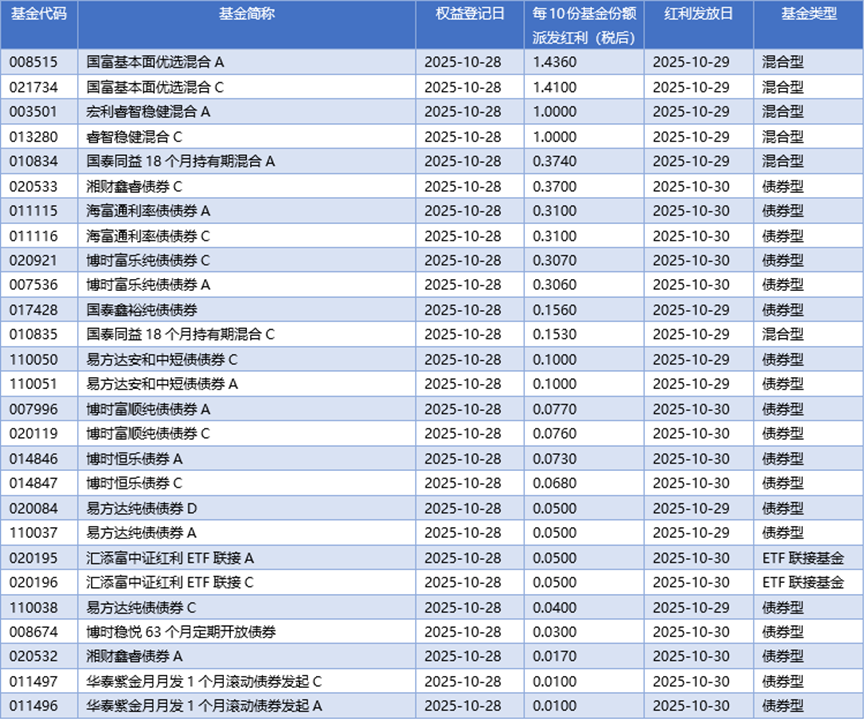
Task: Click the 权益登记日 column header
Action: click(x=469, y=14)
